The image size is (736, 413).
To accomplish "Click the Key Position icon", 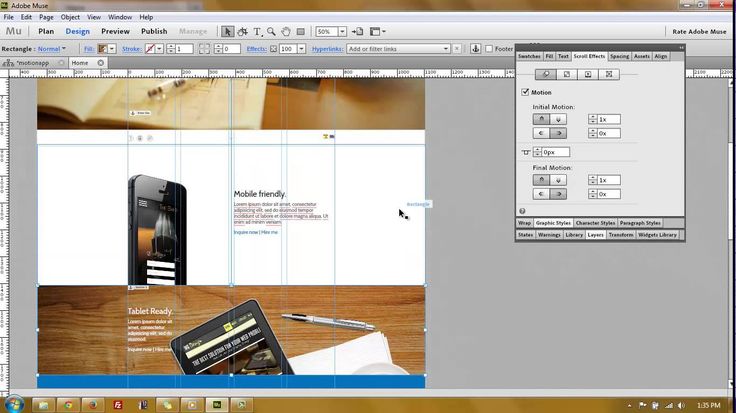I will click(526, 152).
